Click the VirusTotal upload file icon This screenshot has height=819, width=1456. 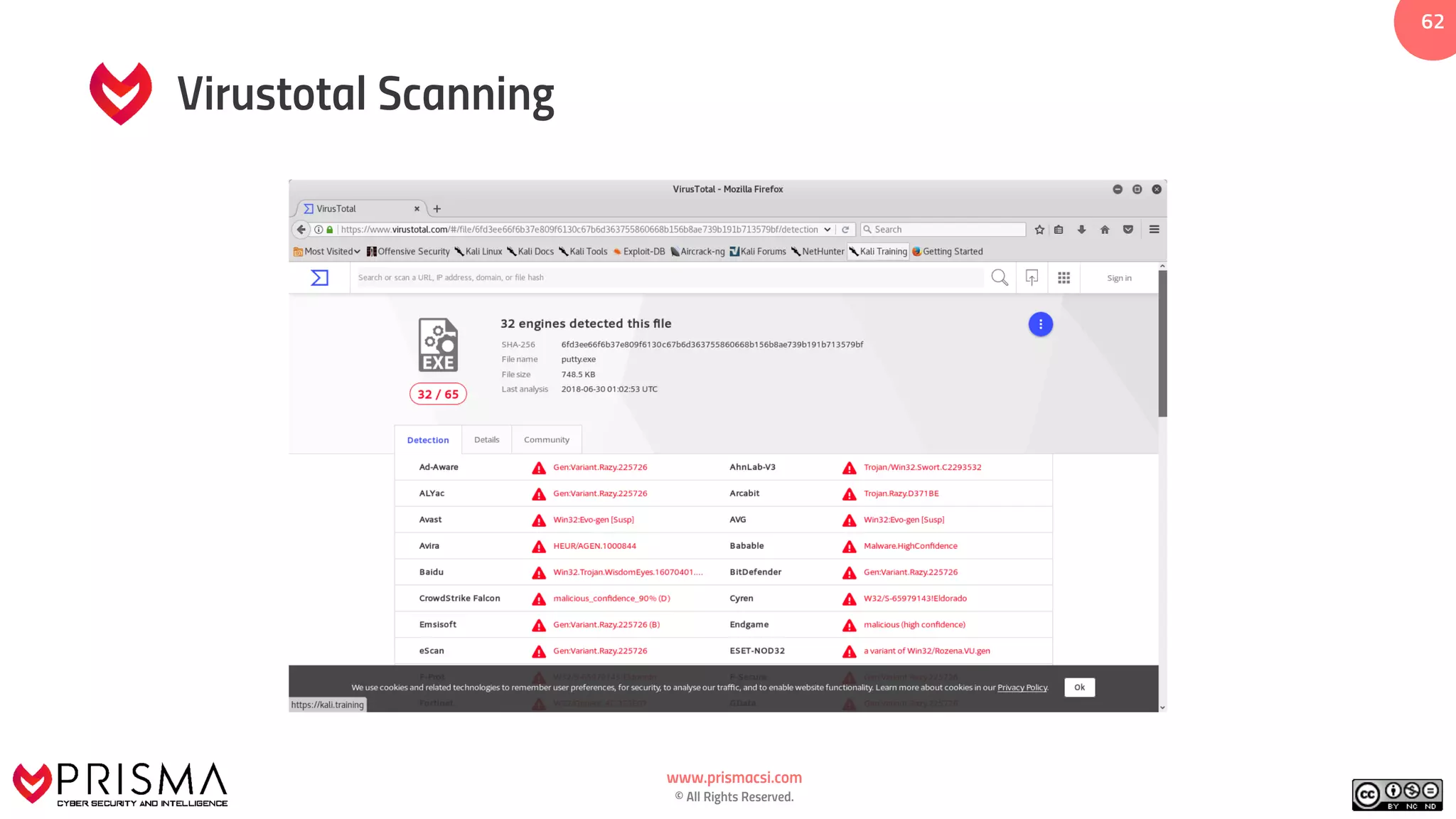[x=1032, y=278]
